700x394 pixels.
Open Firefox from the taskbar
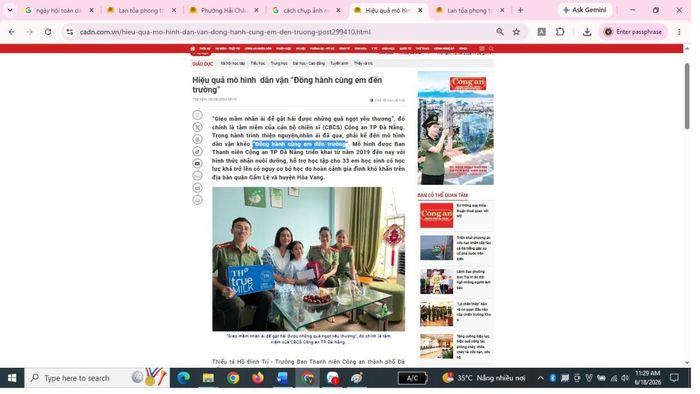pyautogui.click(x=258, y=378)
